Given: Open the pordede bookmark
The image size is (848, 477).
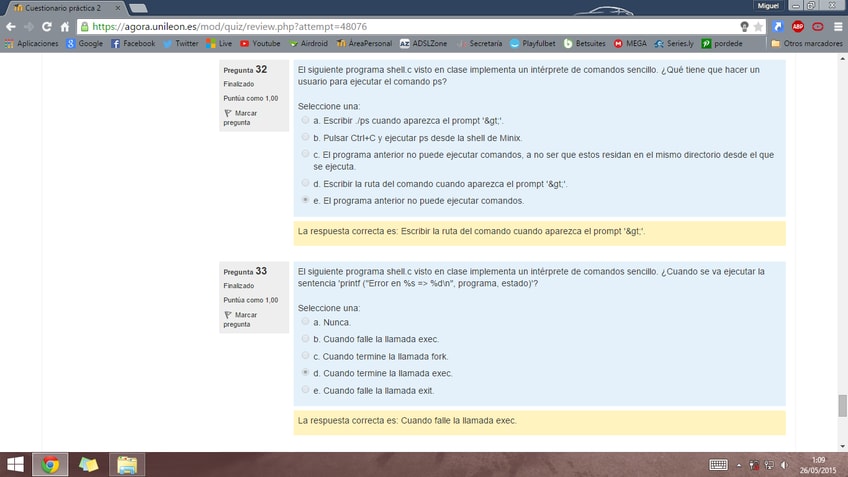Looking at the screenshot, I should [722, 43].
